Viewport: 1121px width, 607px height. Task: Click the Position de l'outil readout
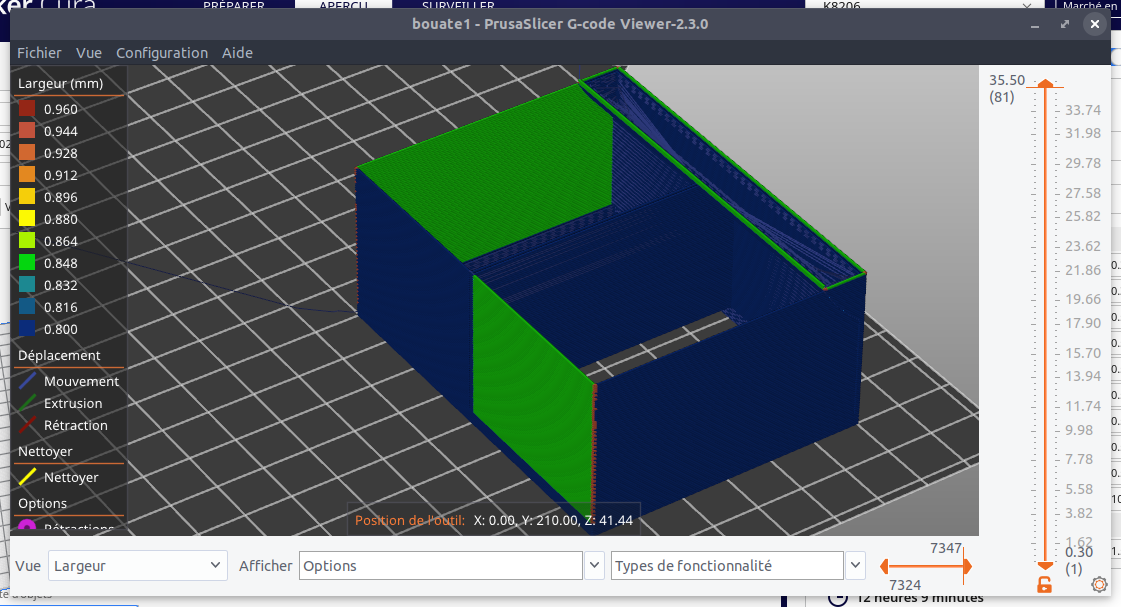493,520
